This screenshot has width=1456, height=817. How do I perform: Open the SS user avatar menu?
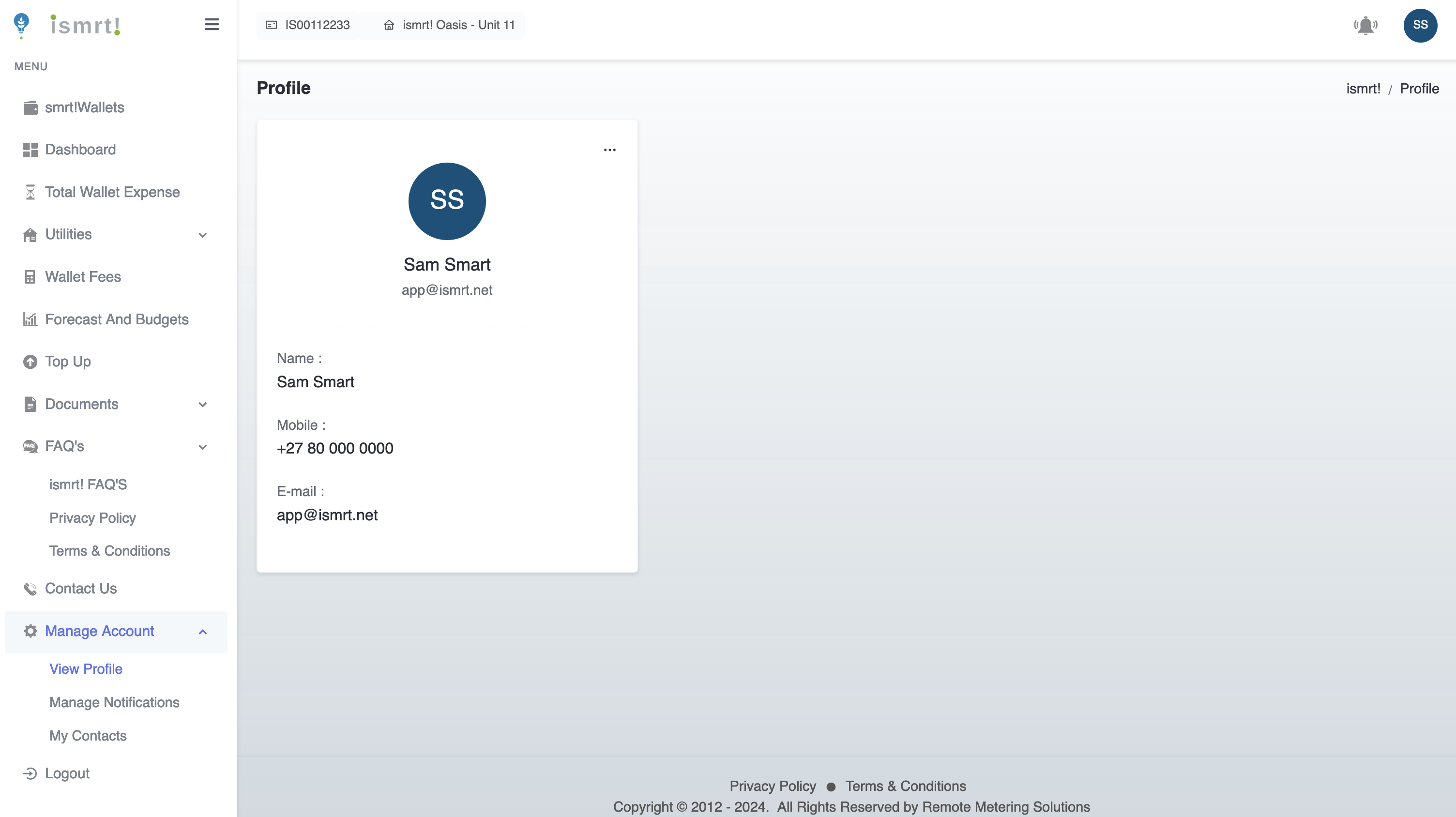coord(1420,26)
